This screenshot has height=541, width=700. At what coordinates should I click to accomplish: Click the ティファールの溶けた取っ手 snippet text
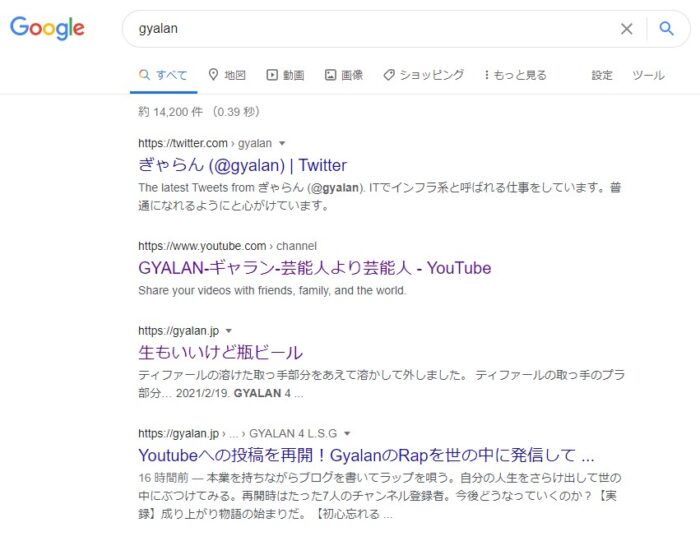coord(381,384)
